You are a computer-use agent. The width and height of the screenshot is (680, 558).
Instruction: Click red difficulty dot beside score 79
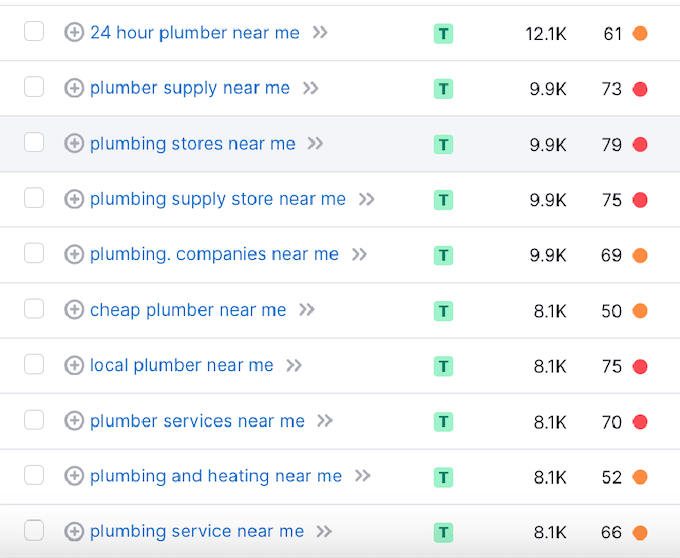click(640, 144)
